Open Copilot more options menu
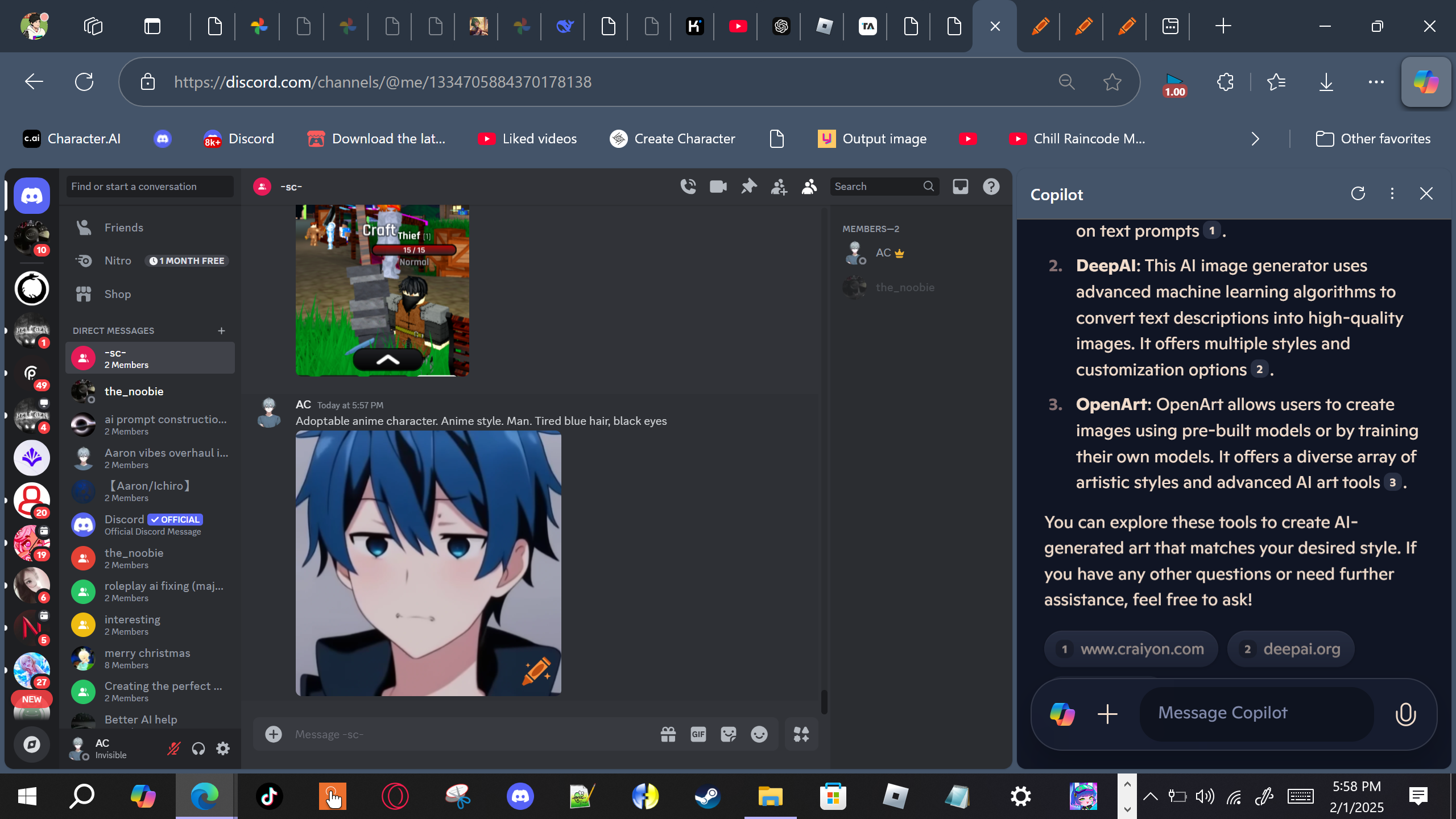 pos(1392,194)
